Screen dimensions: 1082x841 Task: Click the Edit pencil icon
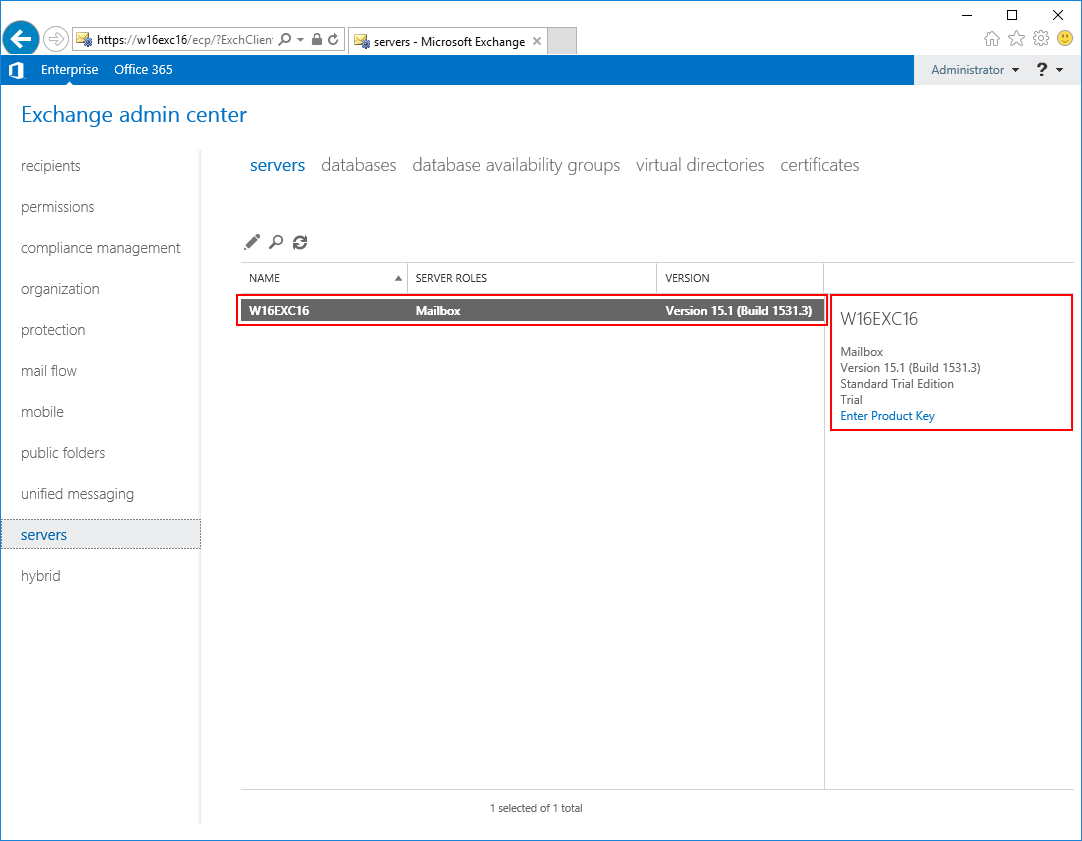tap(252, 242)
